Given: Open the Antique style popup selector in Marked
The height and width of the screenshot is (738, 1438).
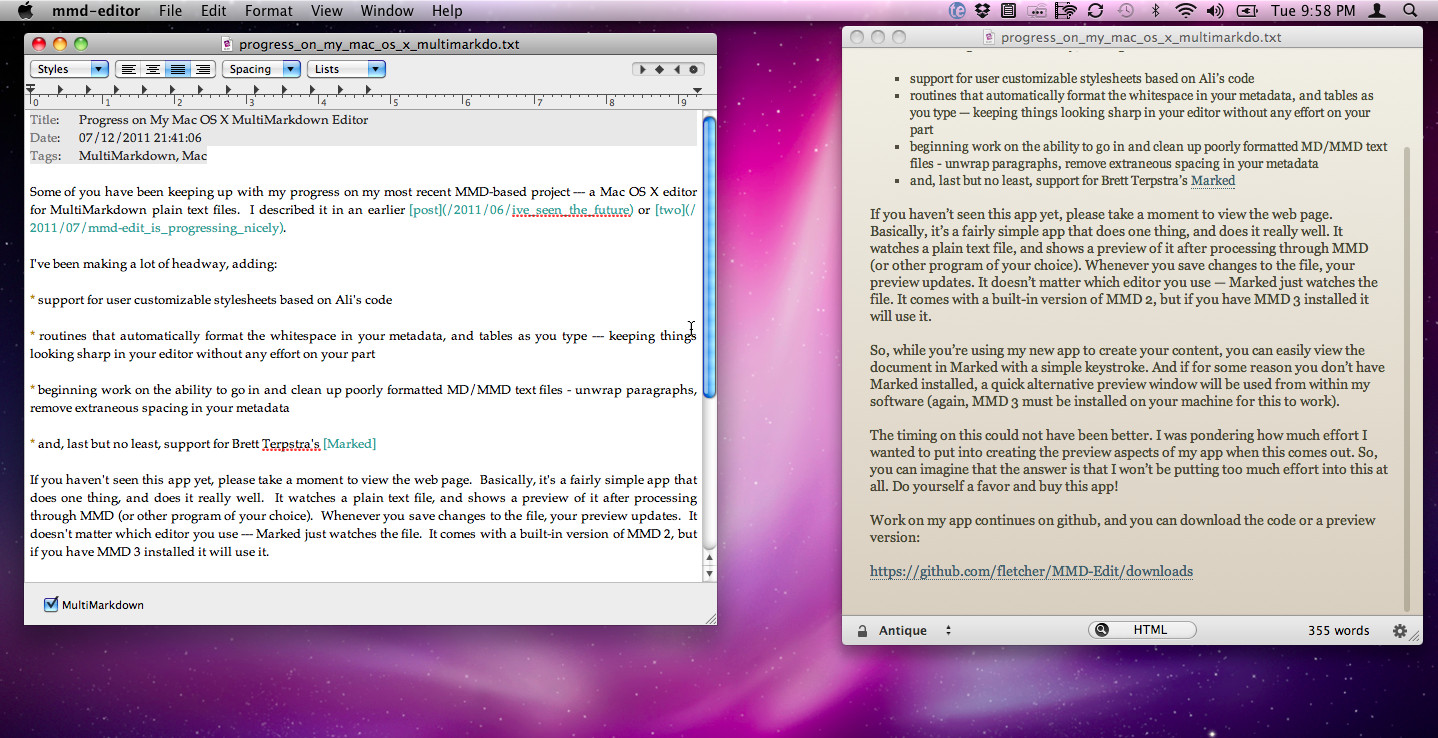Looking at the screenshot, I should coord(915,631).
